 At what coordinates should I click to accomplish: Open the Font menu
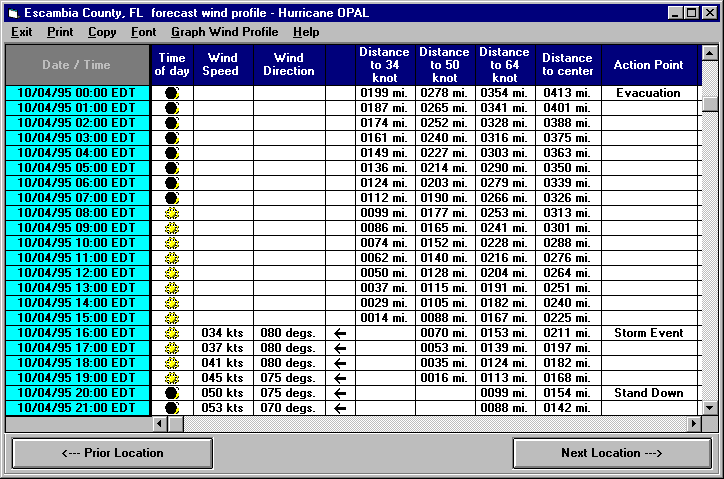click(x=143, y=32)
